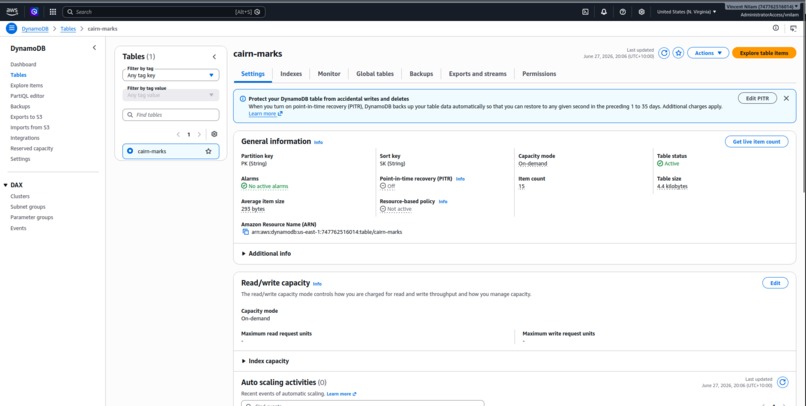Dismiss the PITR info banner
The height and width of the screenshot is (406, 806).
(786, 98)
